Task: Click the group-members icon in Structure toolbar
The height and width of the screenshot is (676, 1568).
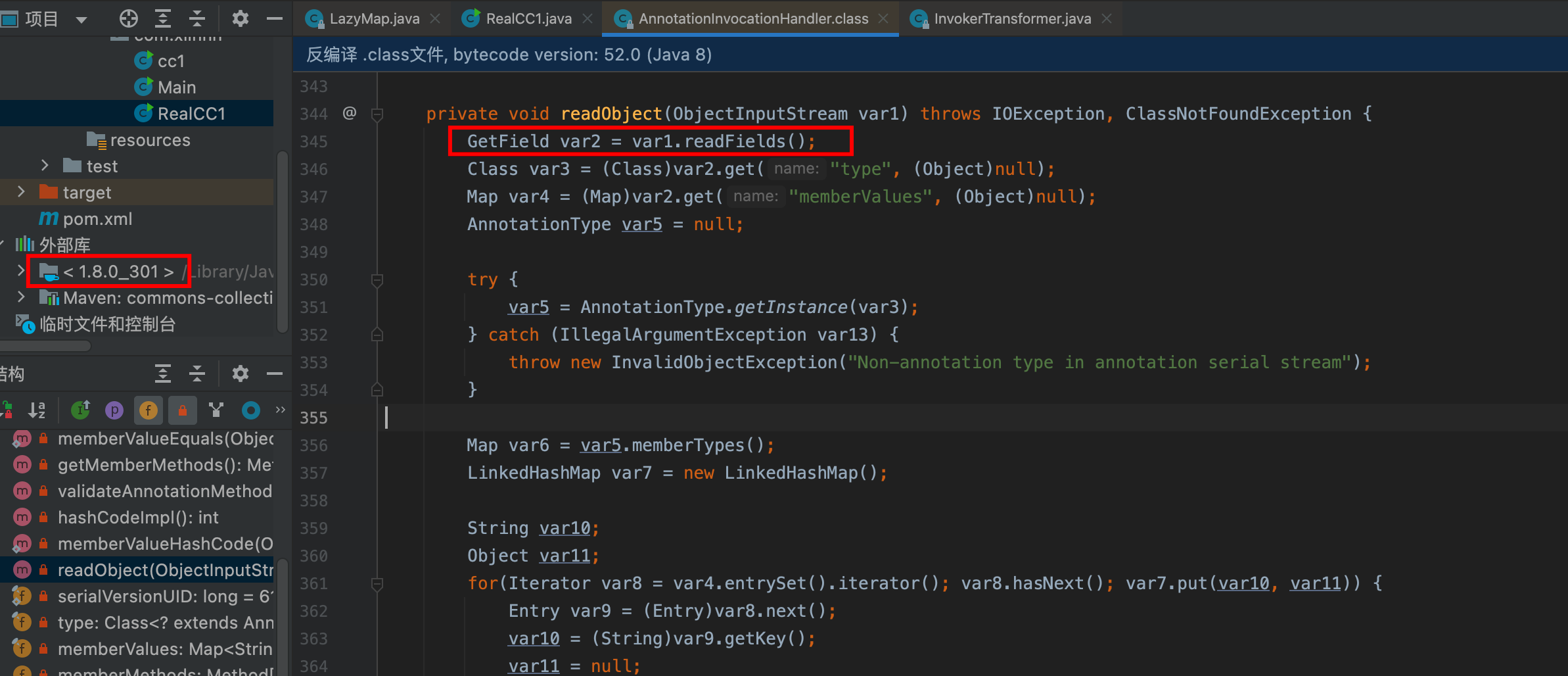Action: (216, 410)
